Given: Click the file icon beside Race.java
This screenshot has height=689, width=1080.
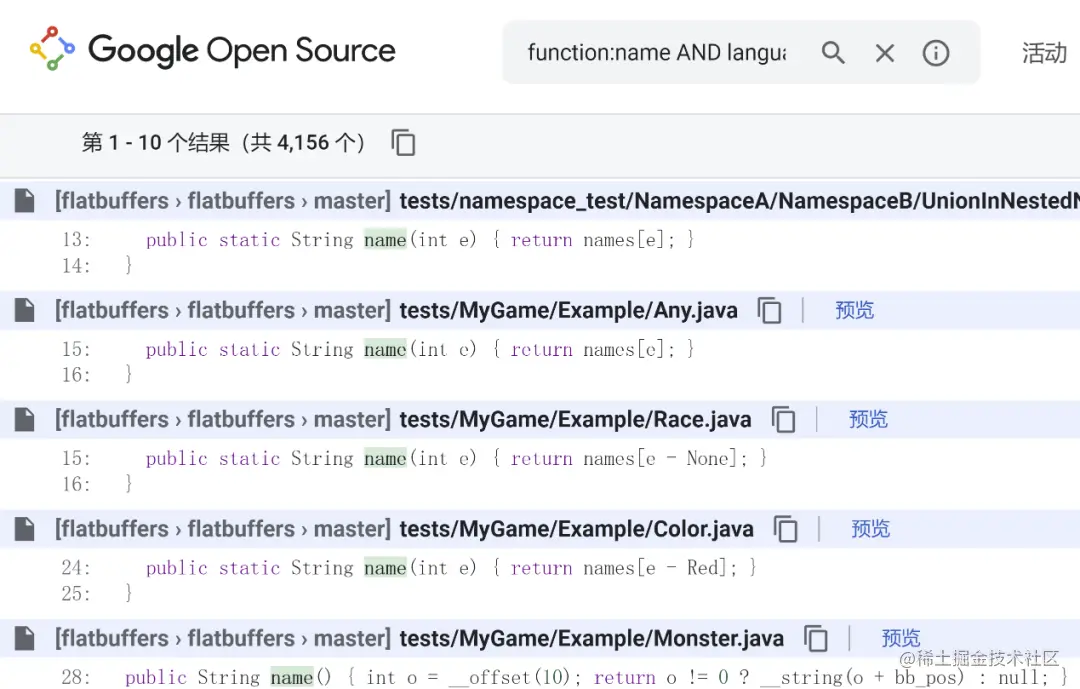Looking at the screenshot, I should point(24,420).
